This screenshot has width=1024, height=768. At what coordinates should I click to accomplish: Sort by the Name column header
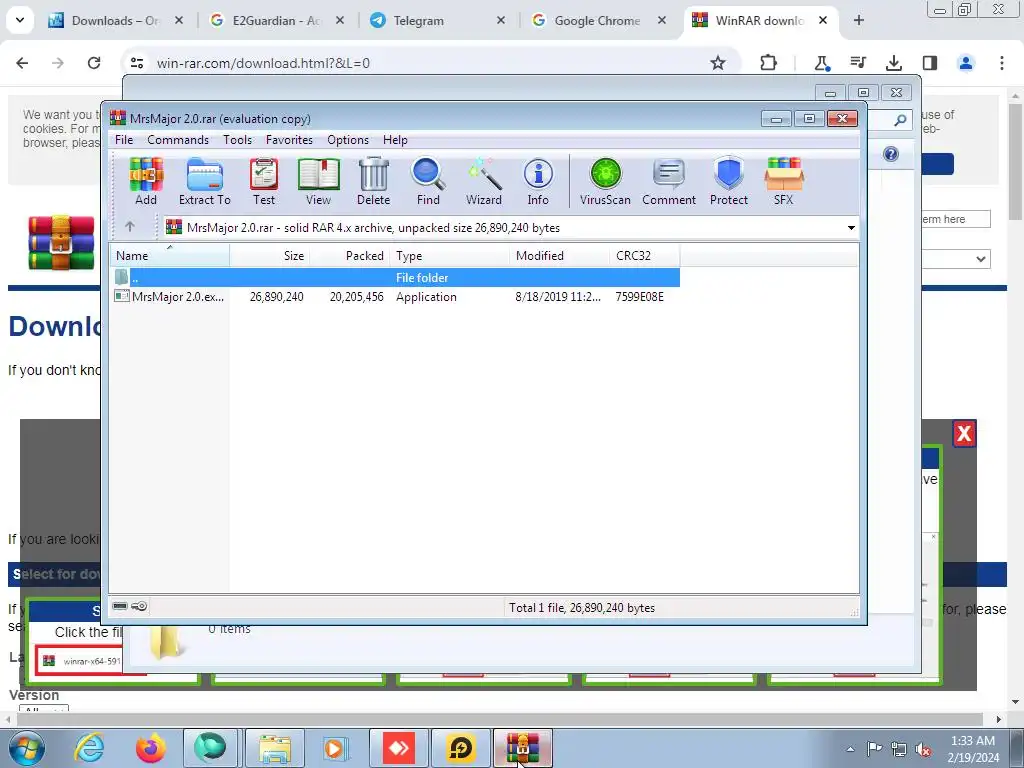(169, 255)
